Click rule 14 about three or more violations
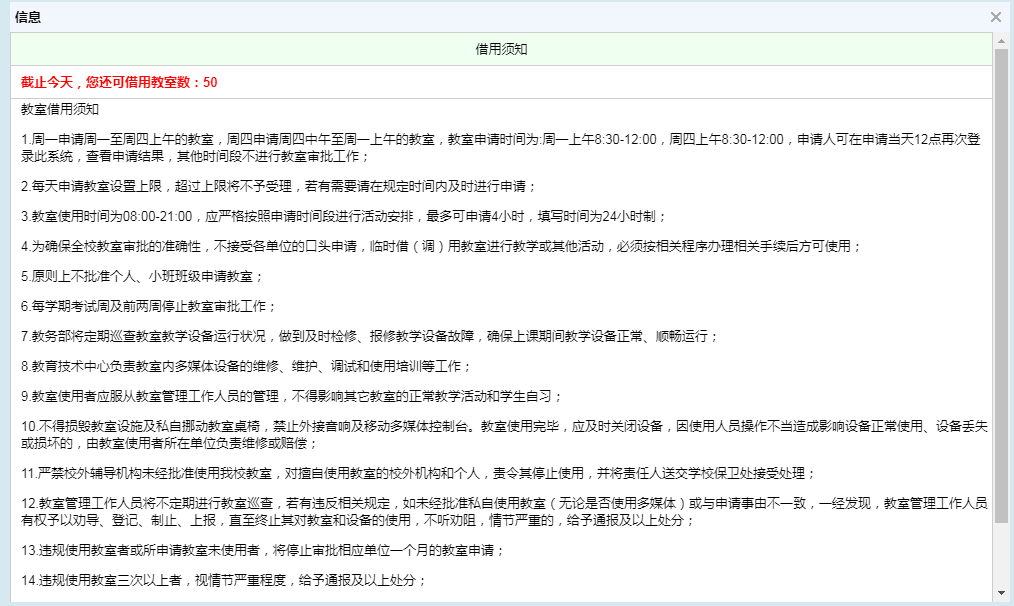 point(224,580)
